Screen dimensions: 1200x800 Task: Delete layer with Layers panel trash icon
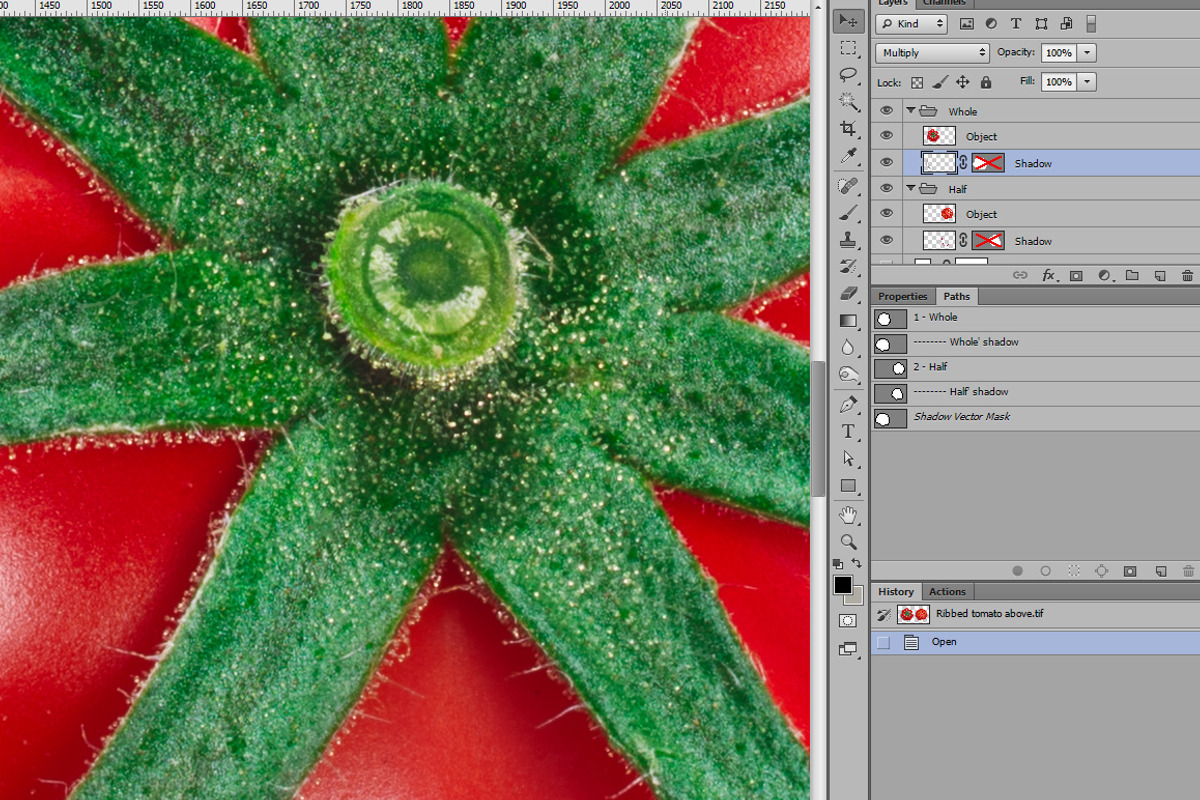(1187, 275)
